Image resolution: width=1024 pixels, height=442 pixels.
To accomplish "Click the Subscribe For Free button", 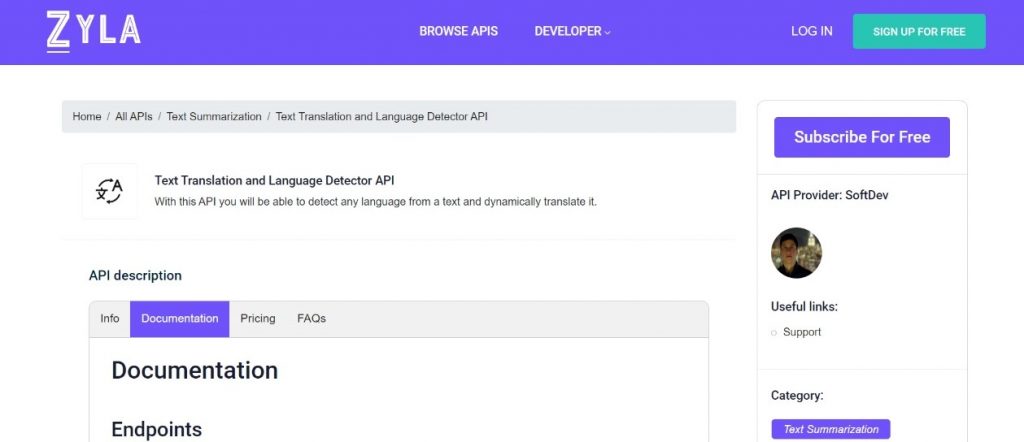I will [x=862, y=137].
